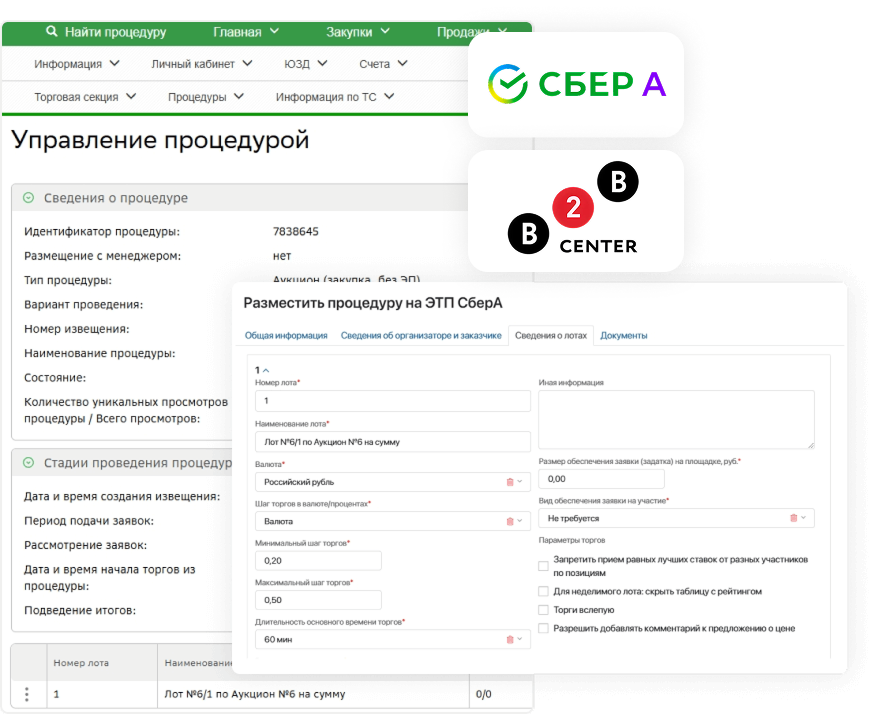
Task: Collapse the Сведения о процедуре section
Action: coord(29,198)
